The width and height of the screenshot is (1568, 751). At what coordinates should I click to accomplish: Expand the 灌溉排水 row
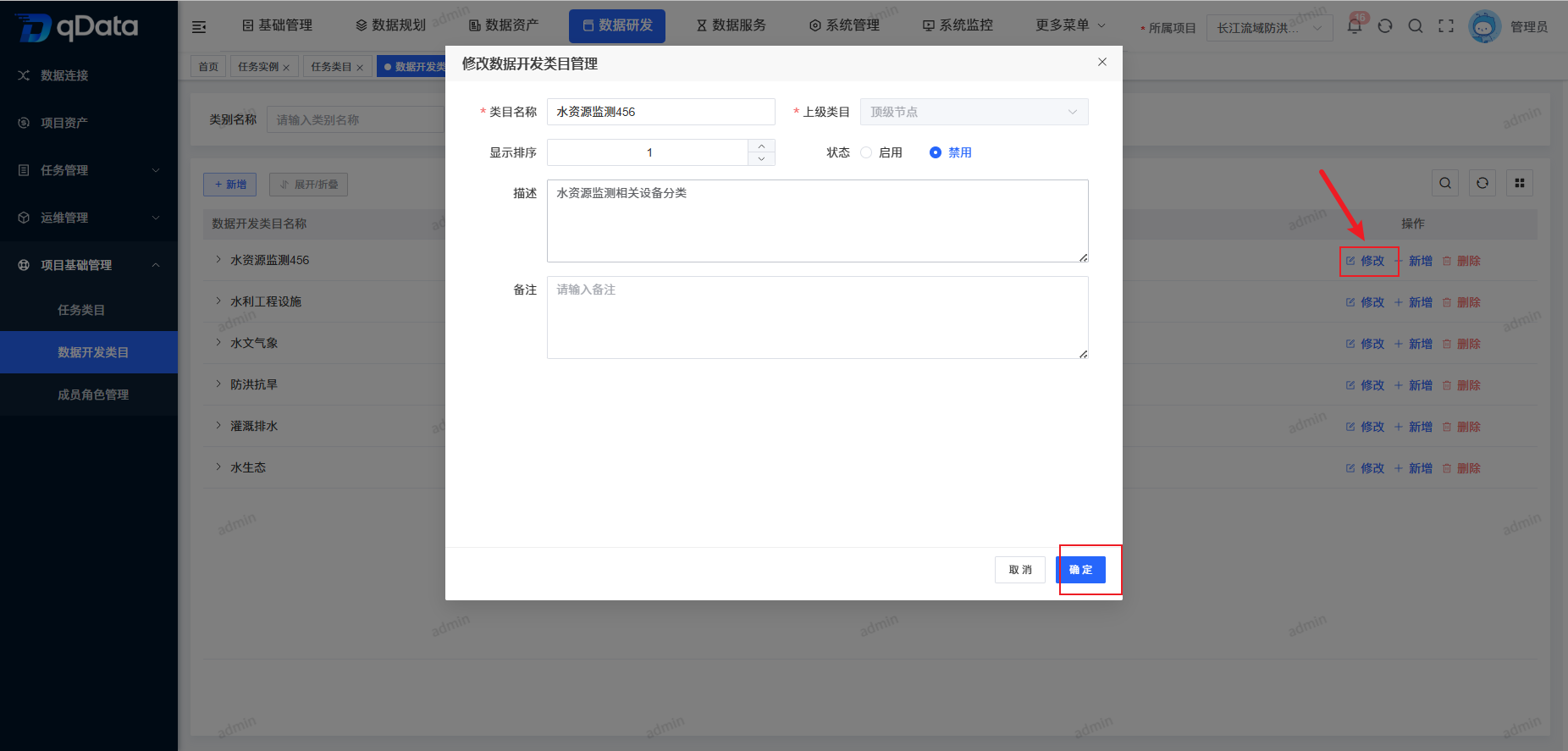coord(218,426)
